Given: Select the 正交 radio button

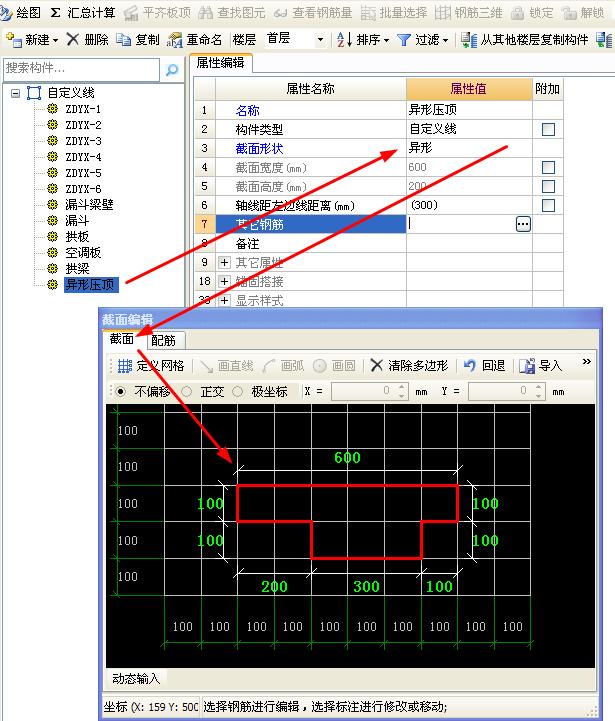Looking at the screenshot, I should [x=187, y=392].
